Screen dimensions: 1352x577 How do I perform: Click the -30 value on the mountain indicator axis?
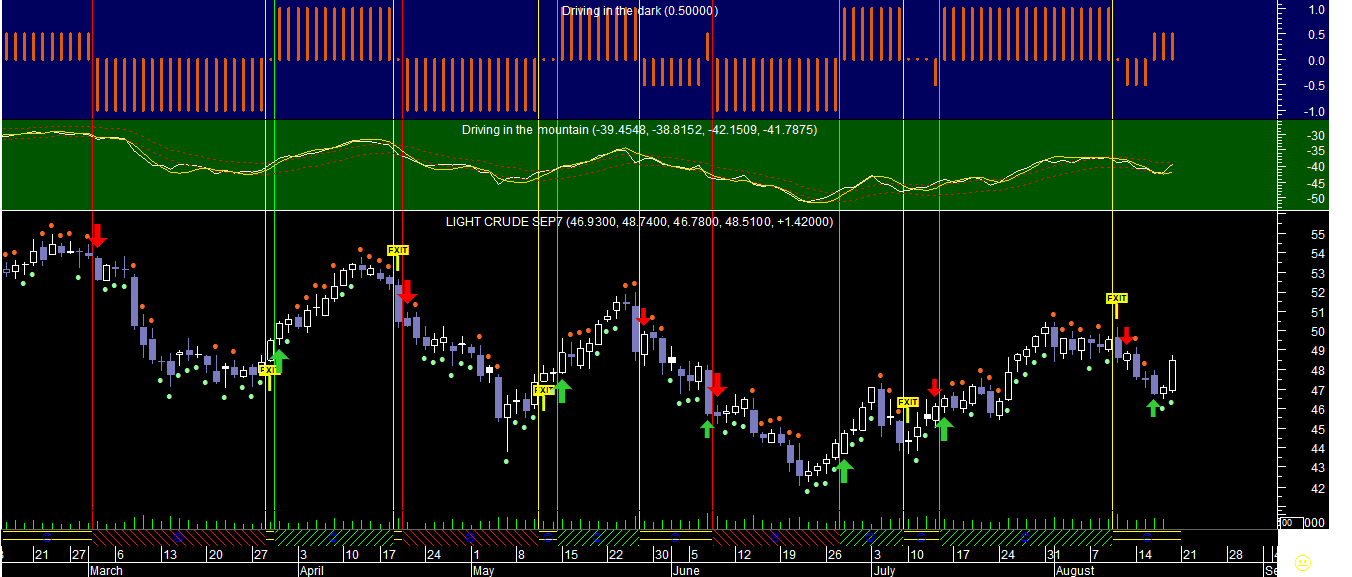[1316, 135]
